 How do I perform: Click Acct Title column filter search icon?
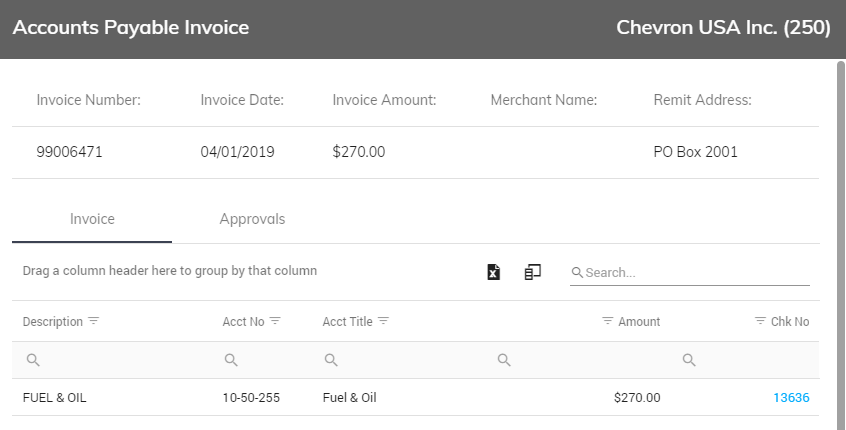point(331,360)
